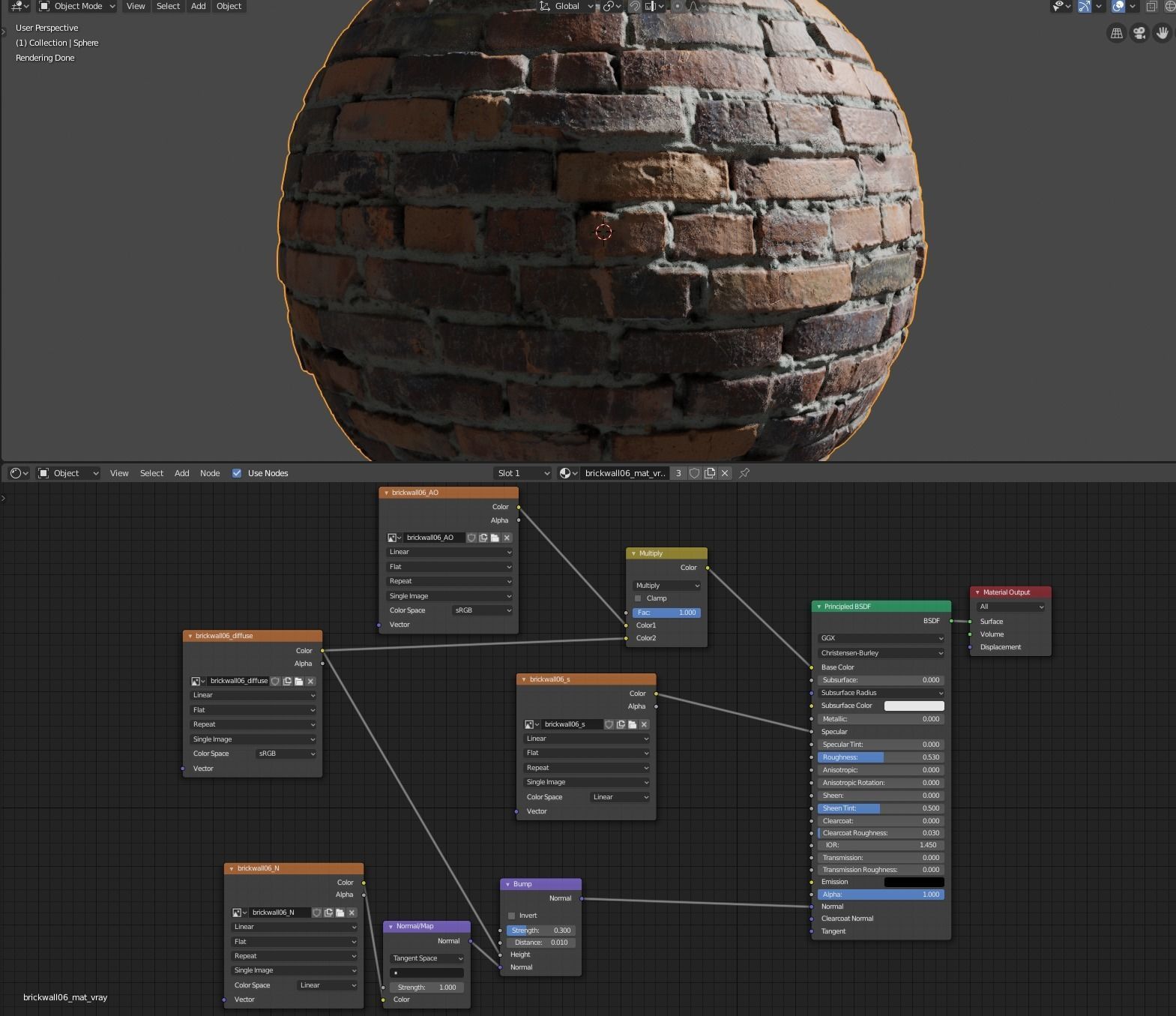Duplicate image in brickwall06_AO node
This screenshot has width=1176, height=1016.
tap(483, 538)
